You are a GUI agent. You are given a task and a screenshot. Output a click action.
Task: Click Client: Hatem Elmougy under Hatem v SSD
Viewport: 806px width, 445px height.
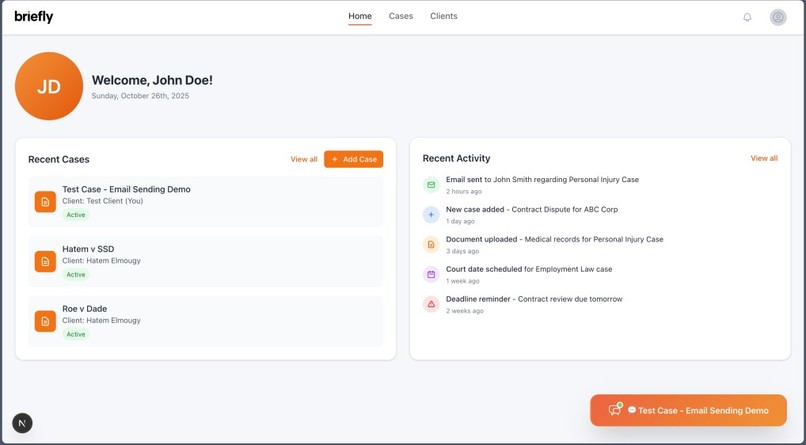coord(101,261)
